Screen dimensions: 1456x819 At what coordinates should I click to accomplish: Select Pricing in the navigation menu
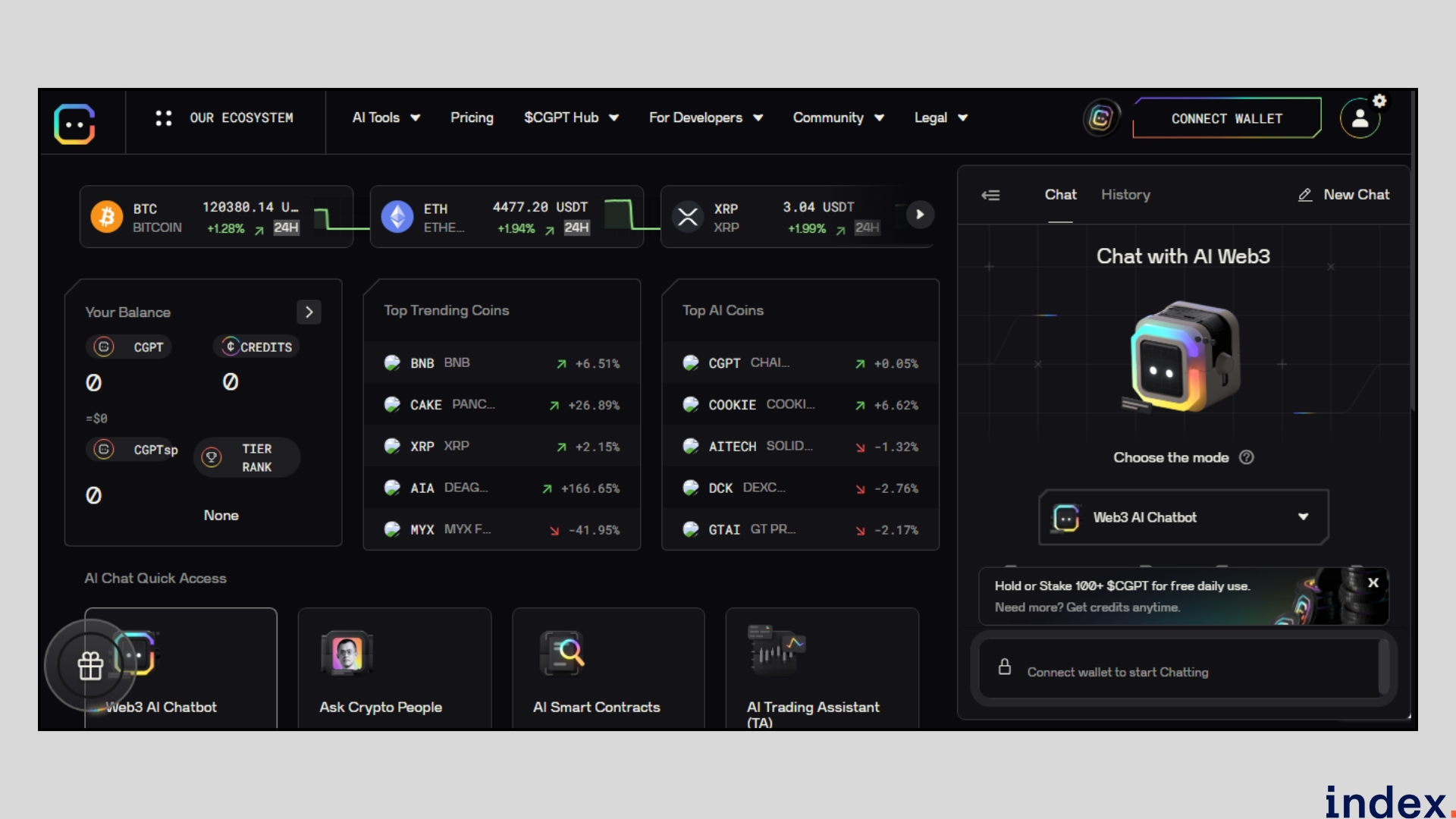(x=472, y=118)
